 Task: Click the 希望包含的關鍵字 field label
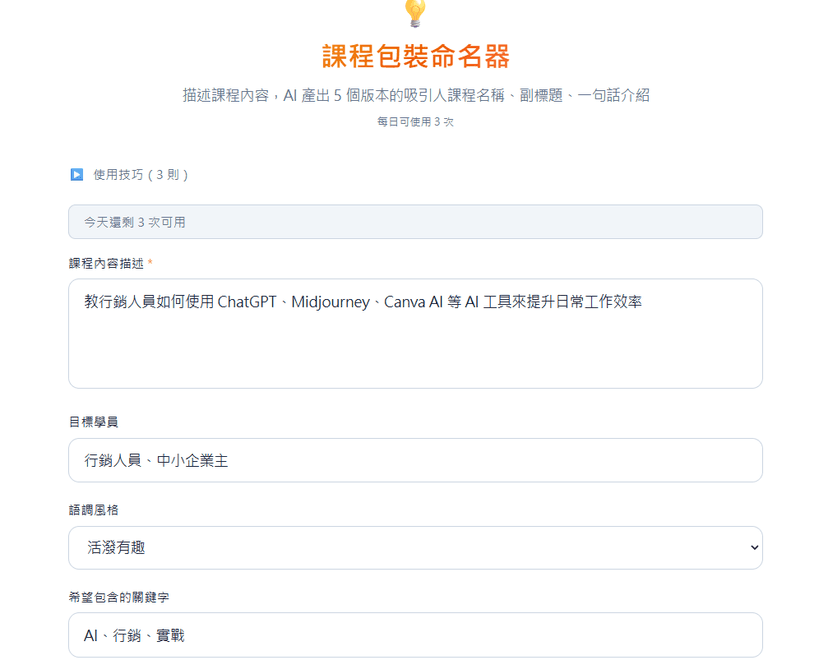click(119, 597)
